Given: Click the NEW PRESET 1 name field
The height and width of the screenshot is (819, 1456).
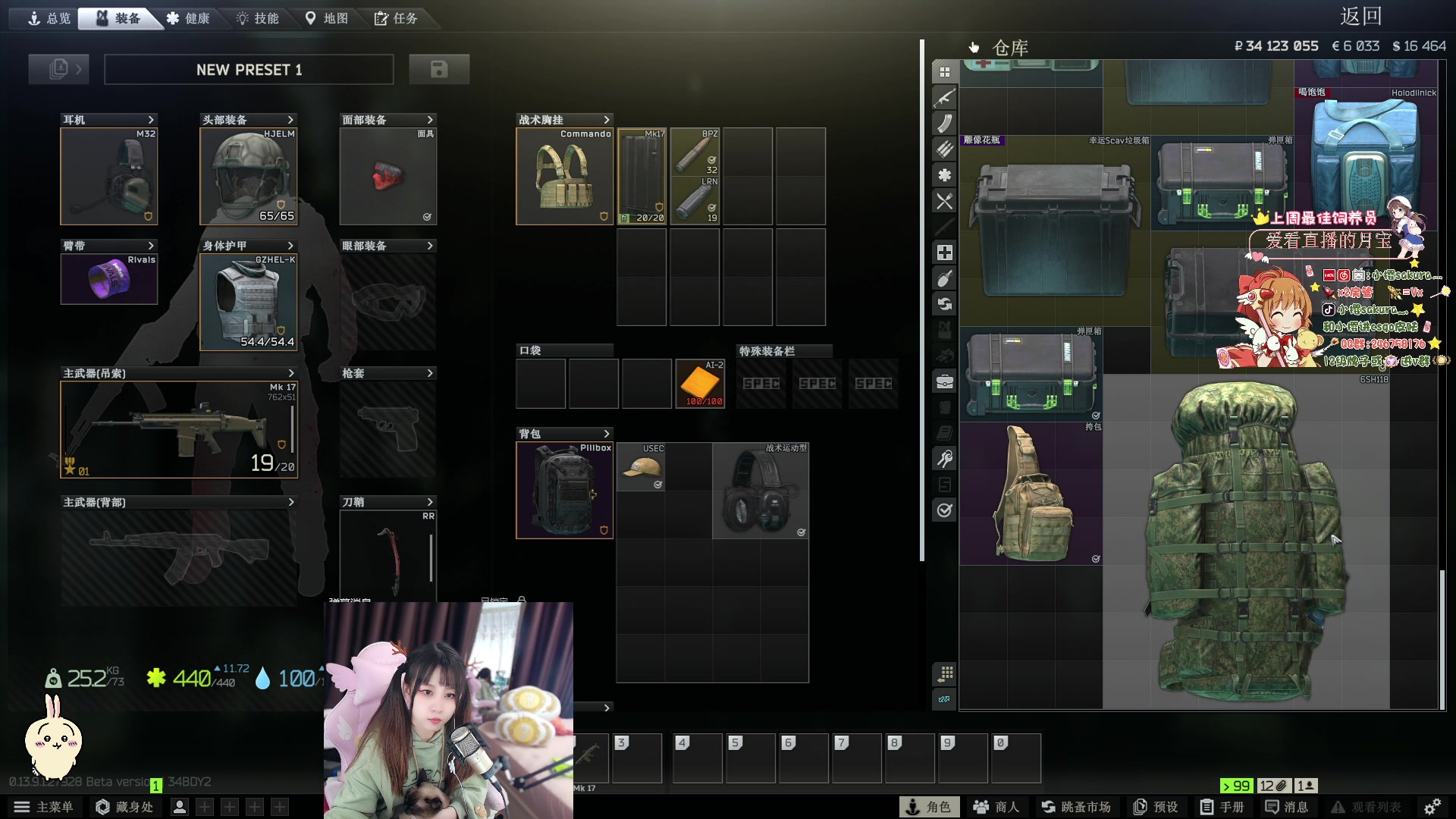Looking at the screenshot, I should (249, 70).
